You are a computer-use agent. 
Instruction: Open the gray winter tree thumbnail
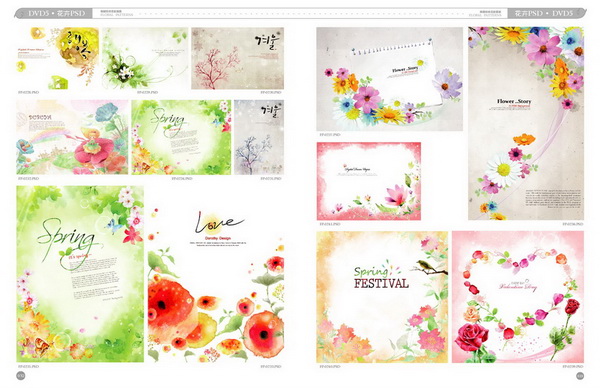tap(259, 137)
